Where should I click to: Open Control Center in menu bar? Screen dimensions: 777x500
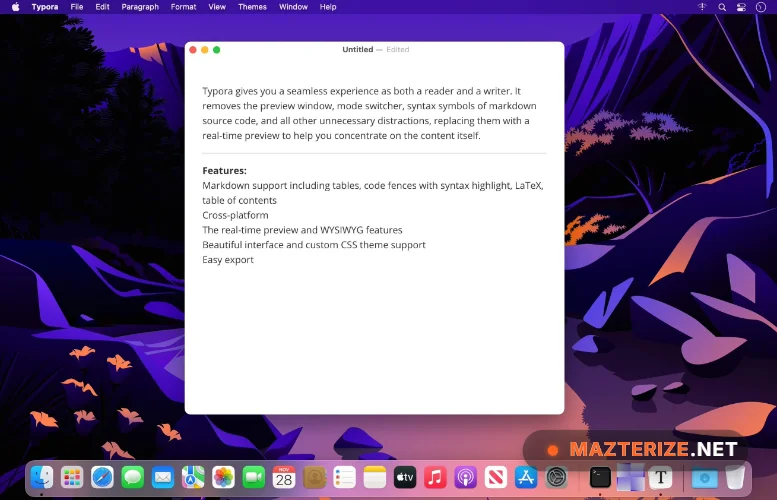(x=741, y=7)
